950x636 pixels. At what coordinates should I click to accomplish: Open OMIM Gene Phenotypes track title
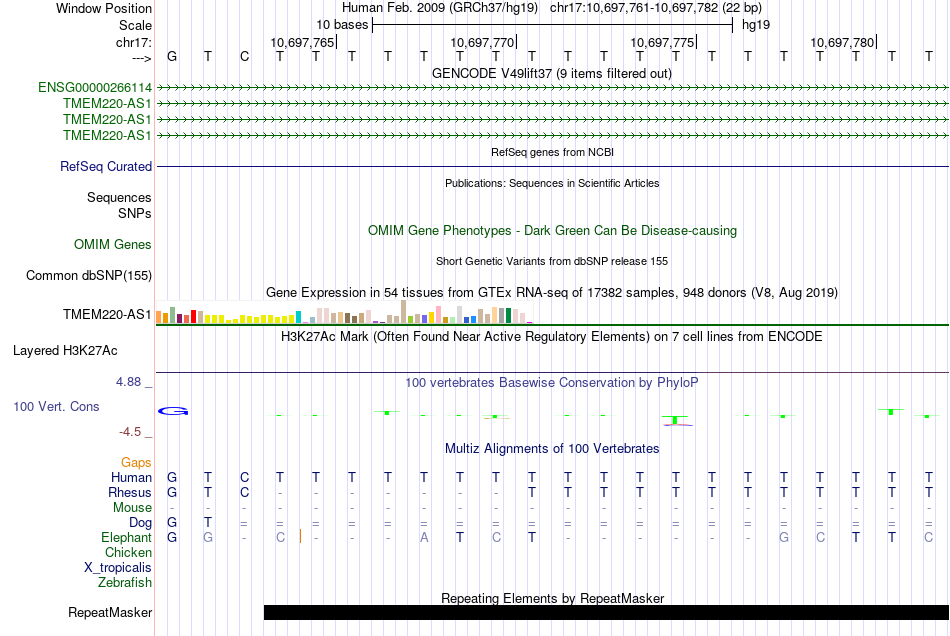(552, 231)
